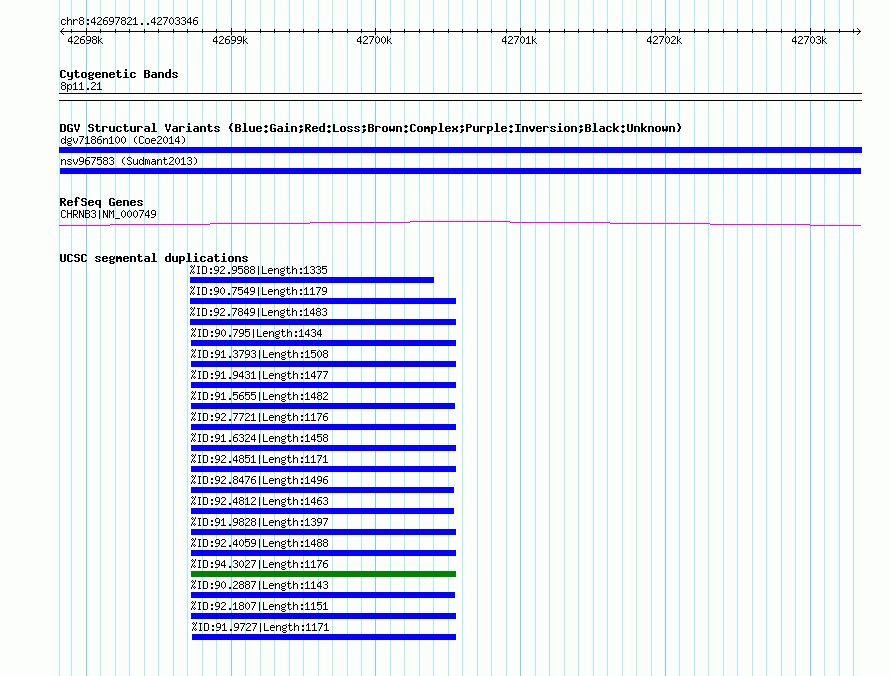Click the bar under %ID:92.4812 duplication
The image size is (890, 676).
tap(322, 511)
